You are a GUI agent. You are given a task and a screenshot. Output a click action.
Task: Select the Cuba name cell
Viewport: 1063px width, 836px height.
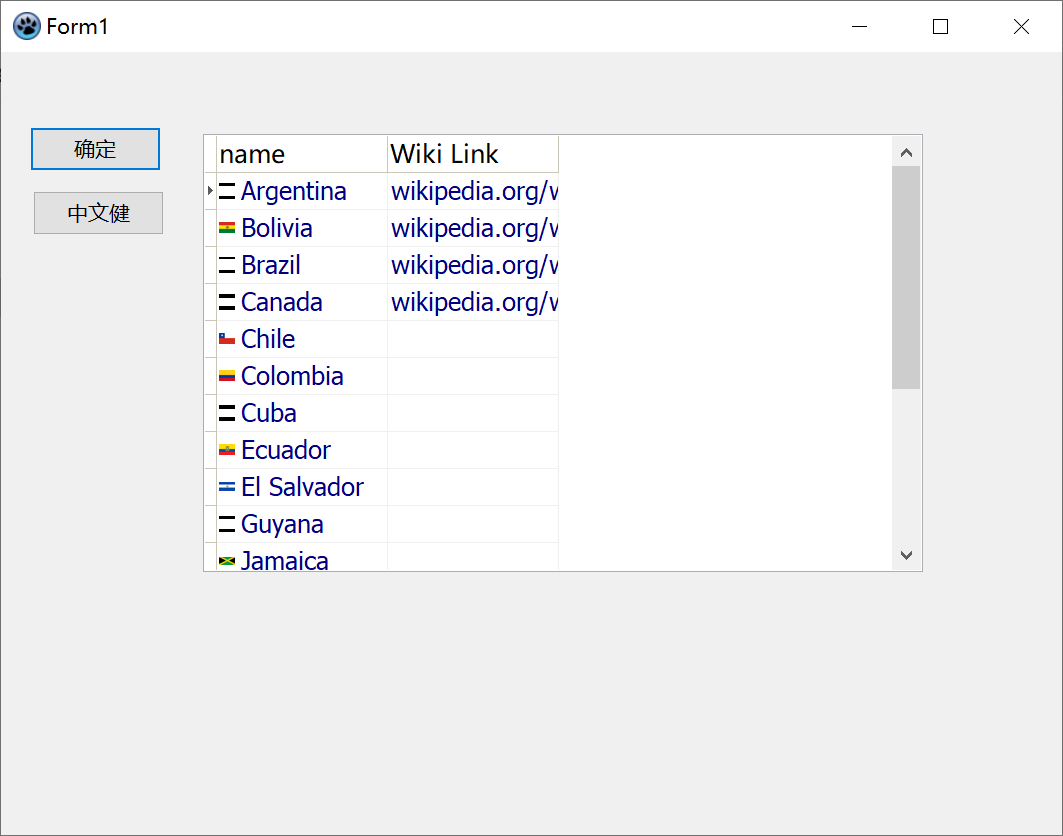[269, 413]
